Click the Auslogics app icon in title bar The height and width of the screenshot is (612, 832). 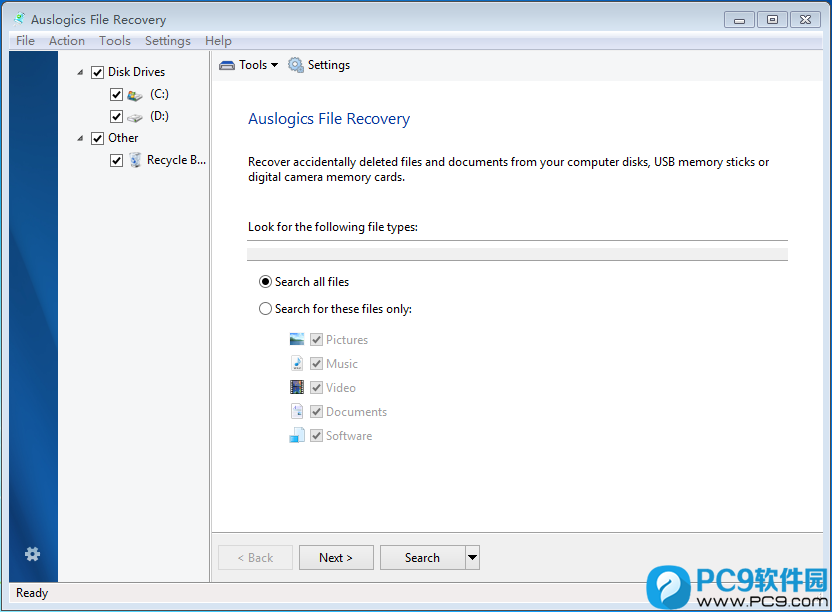[19, 19]
